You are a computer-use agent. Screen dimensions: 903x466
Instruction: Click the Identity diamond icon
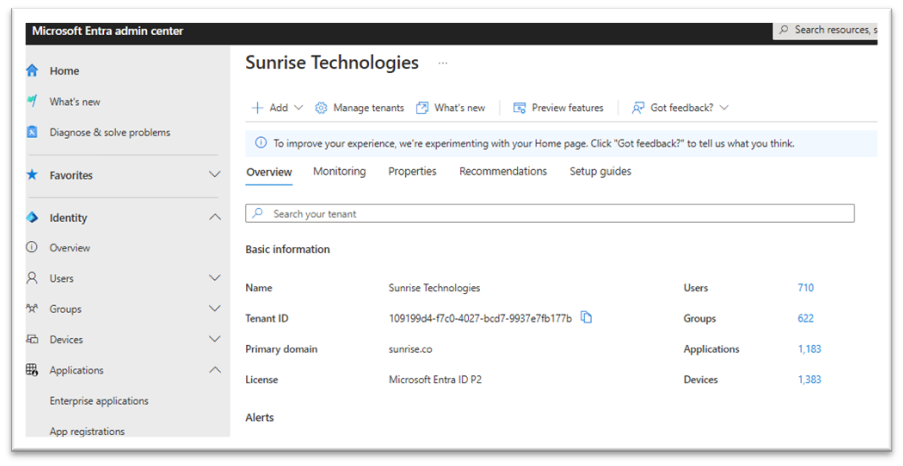(x=32, y=217)
